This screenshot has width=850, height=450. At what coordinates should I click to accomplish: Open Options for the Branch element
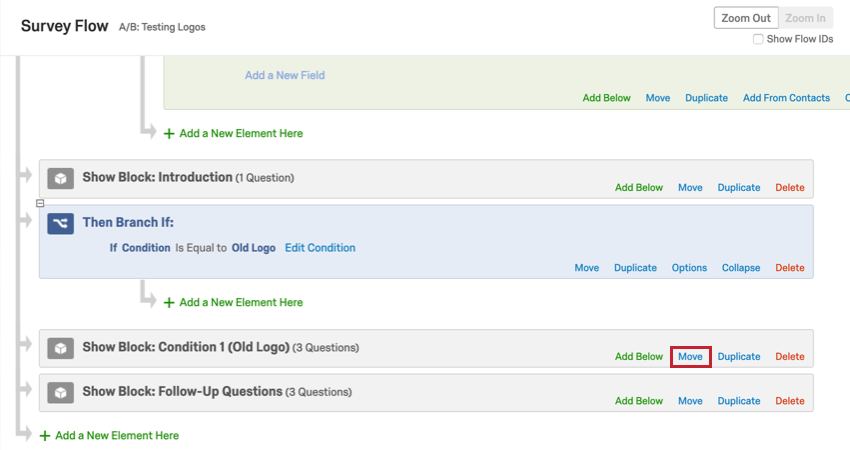[x=689, y=268]
